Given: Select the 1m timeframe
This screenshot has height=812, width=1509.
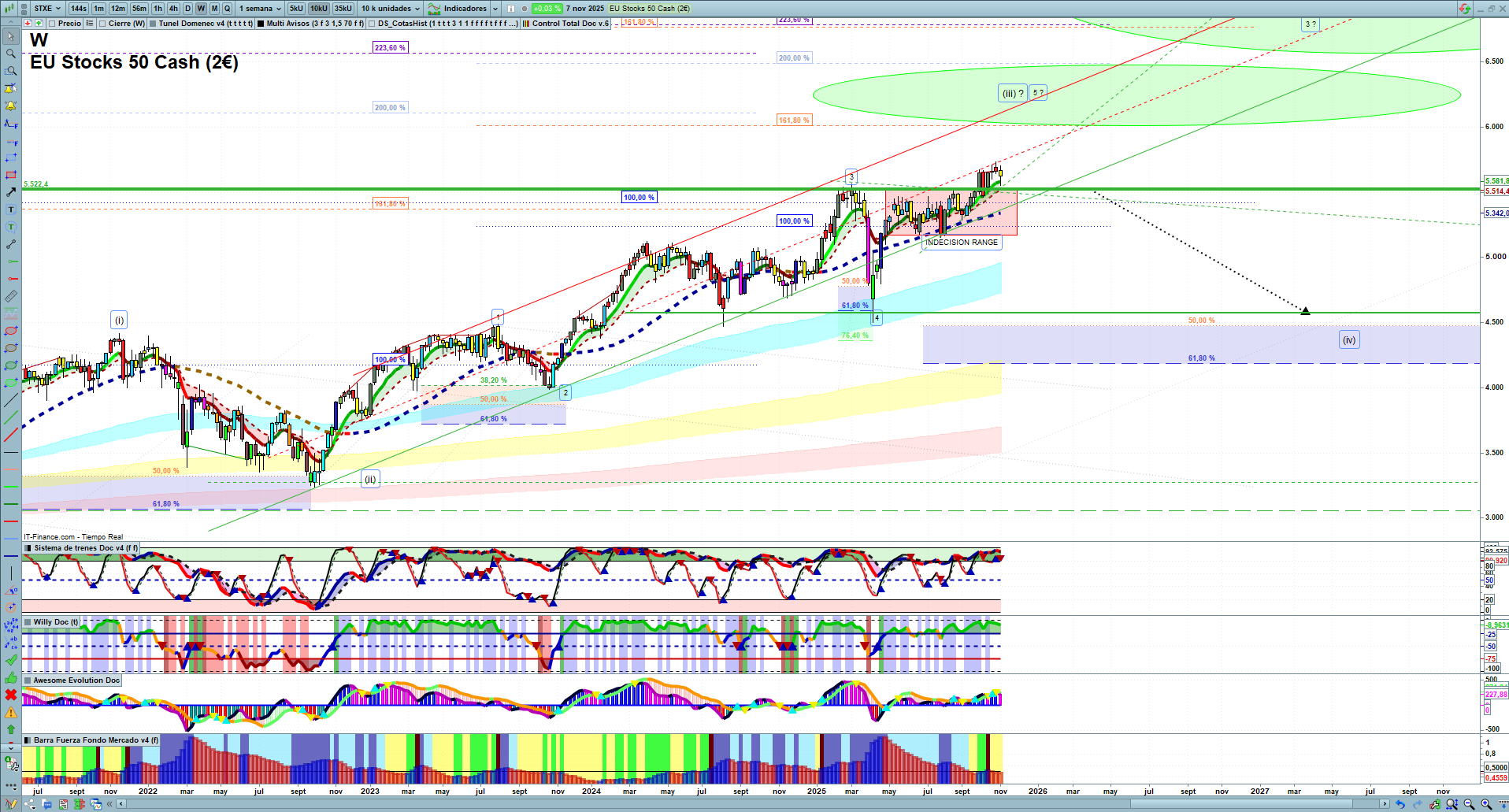Looking at the screenshot, I should [x=98, y=9].
